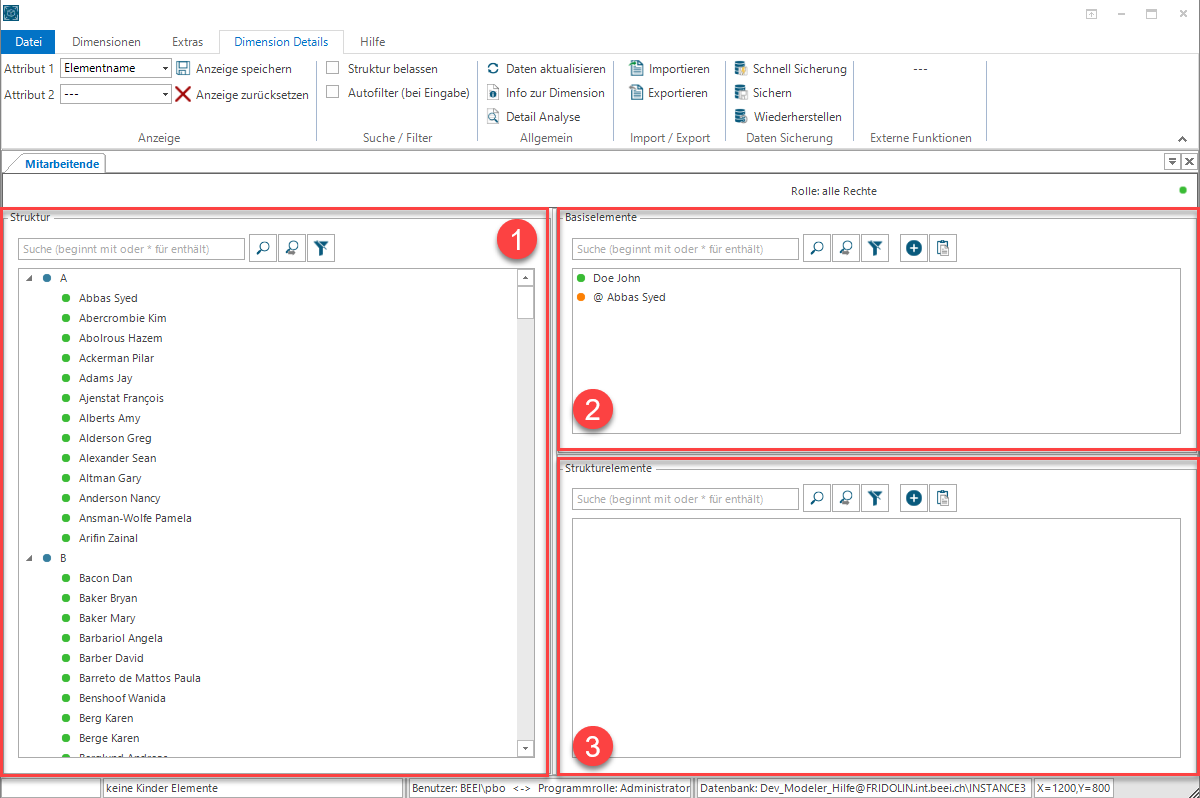The width and height of the screenshot is (1200, 798).
Task: Click the Info zur Dimension label
Action: click(555, 93)
